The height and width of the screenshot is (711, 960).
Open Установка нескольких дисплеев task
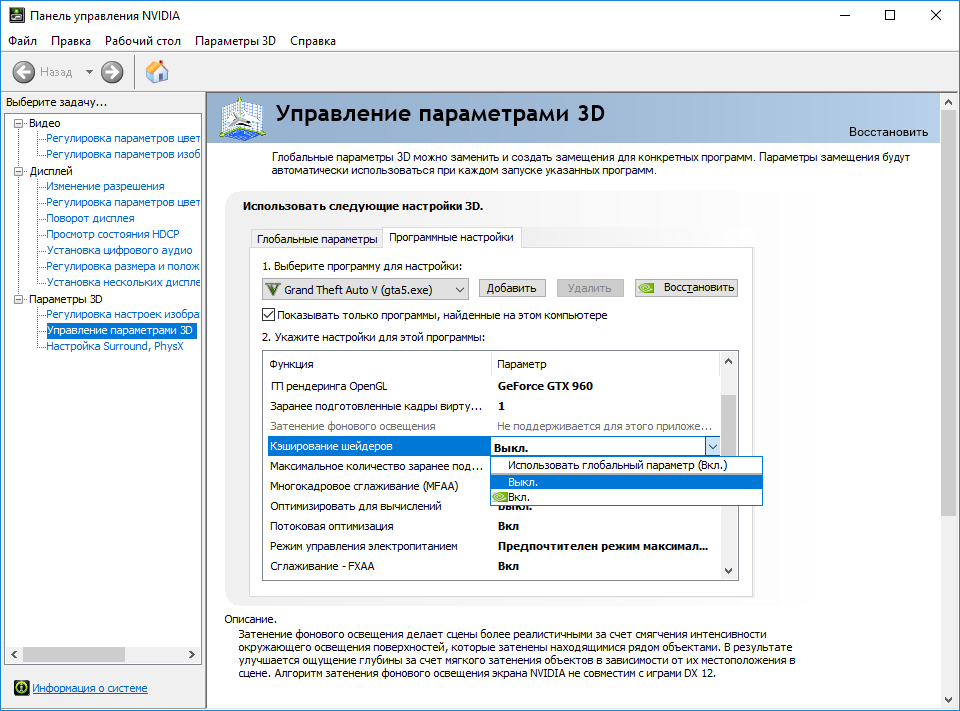coord(123,282)
